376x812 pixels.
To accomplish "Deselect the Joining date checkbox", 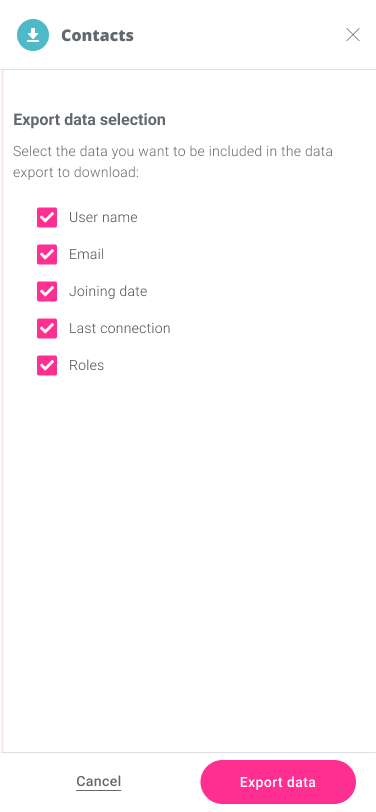I will click(x=47, y=292).
